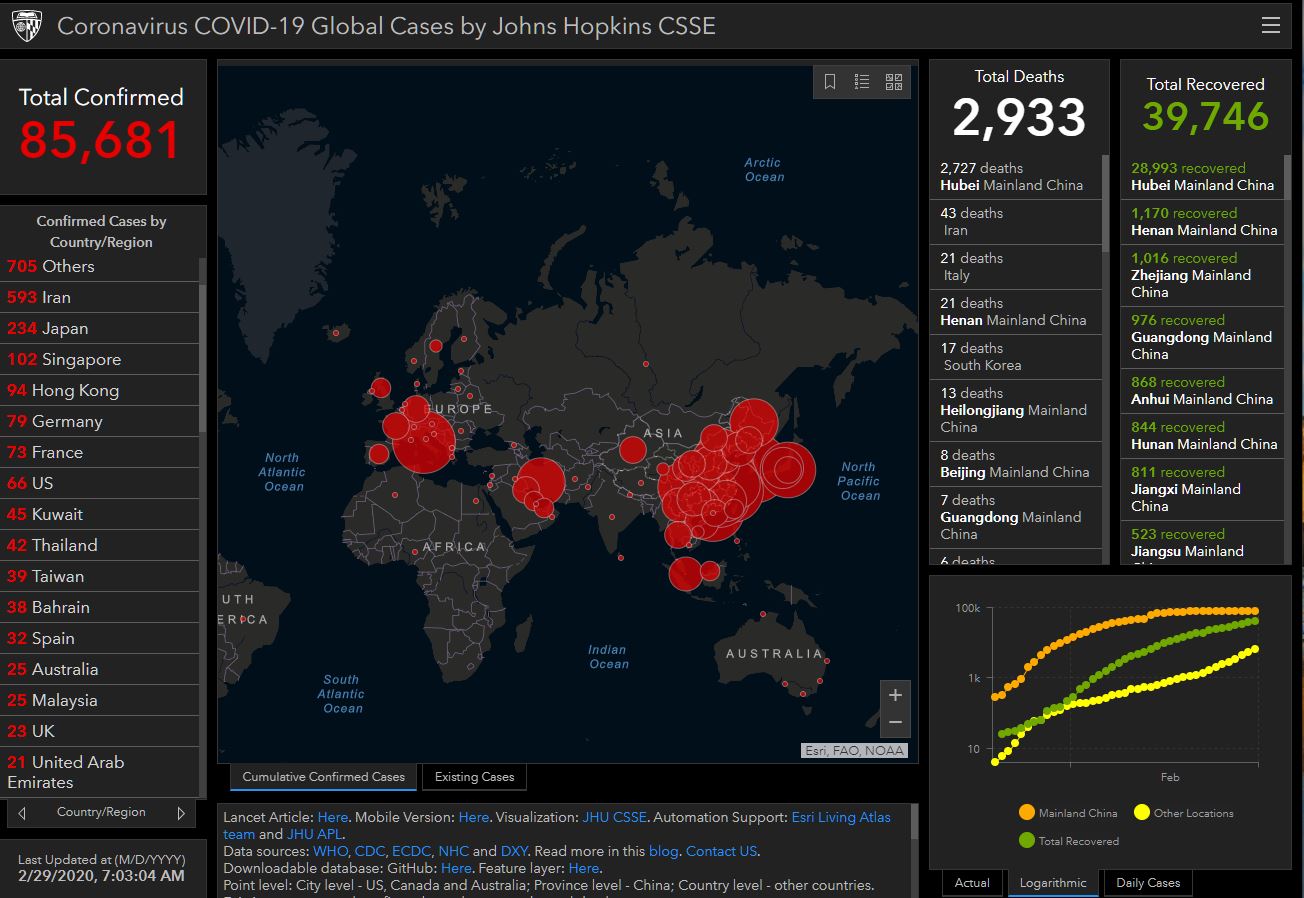Click Heilongjiang 13 deaths entry

tap(1016, 410)
